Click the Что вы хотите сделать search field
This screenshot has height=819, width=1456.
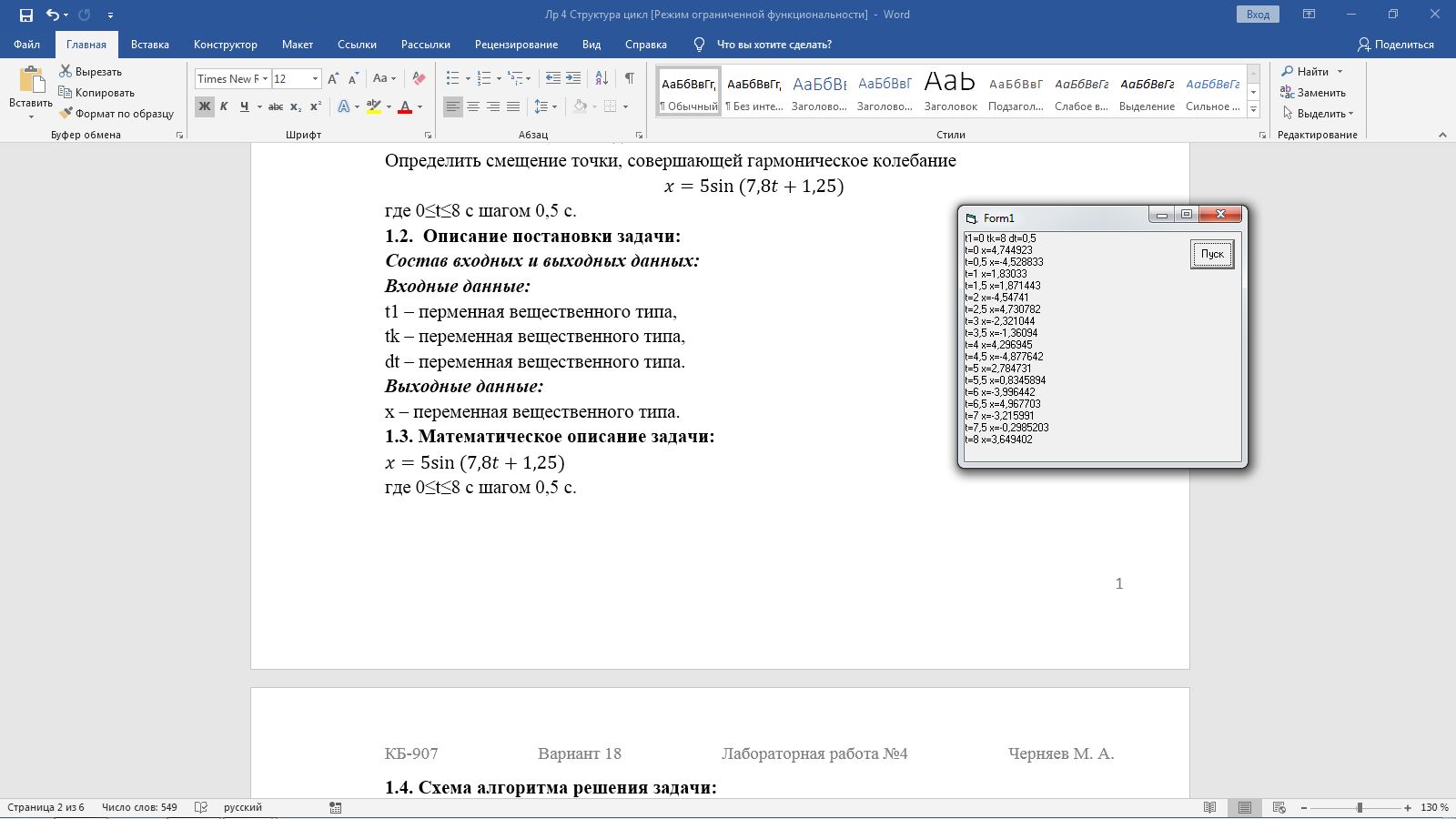click(x=774, y=45)
